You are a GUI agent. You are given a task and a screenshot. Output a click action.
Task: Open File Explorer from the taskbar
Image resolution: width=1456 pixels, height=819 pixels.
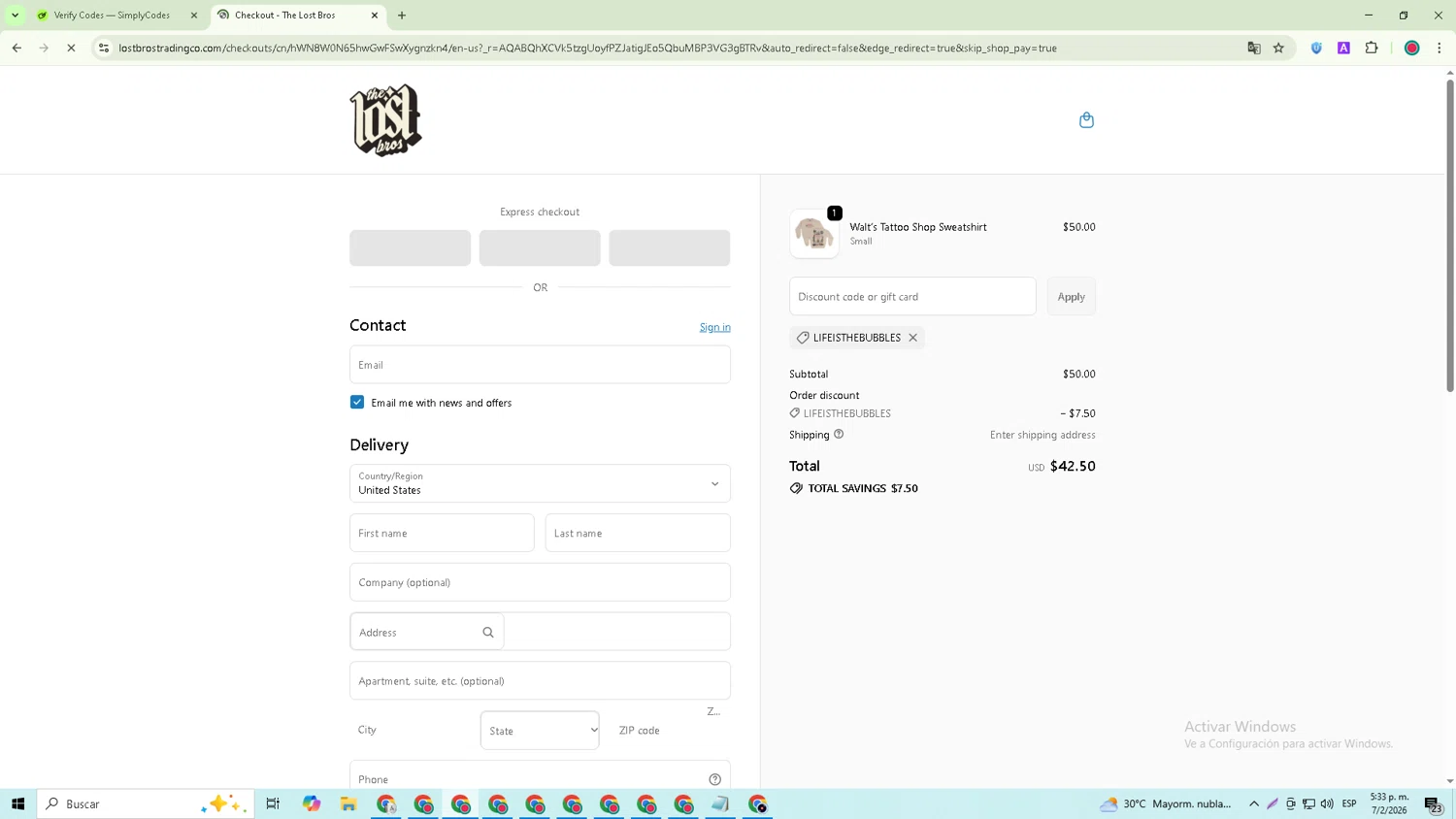348,803
